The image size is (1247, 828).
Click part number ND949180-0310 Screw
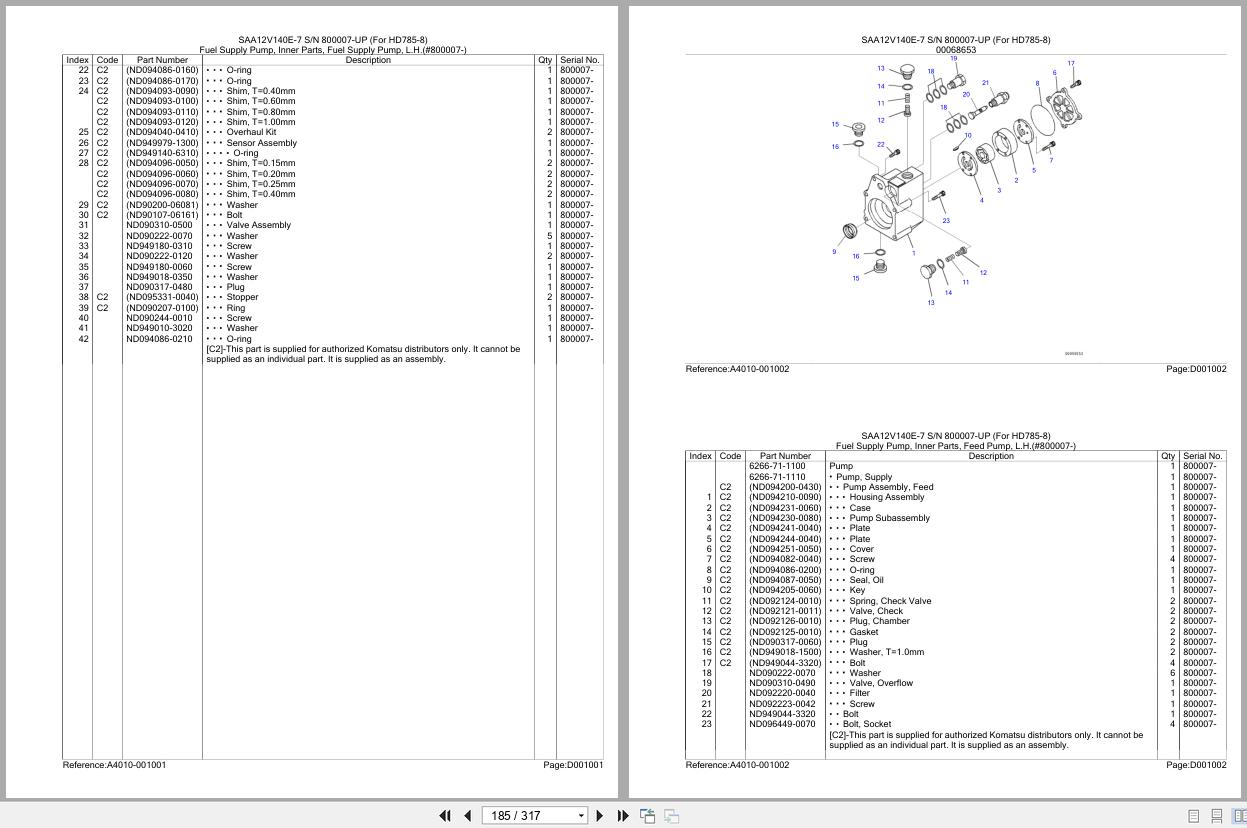point(159,246)
